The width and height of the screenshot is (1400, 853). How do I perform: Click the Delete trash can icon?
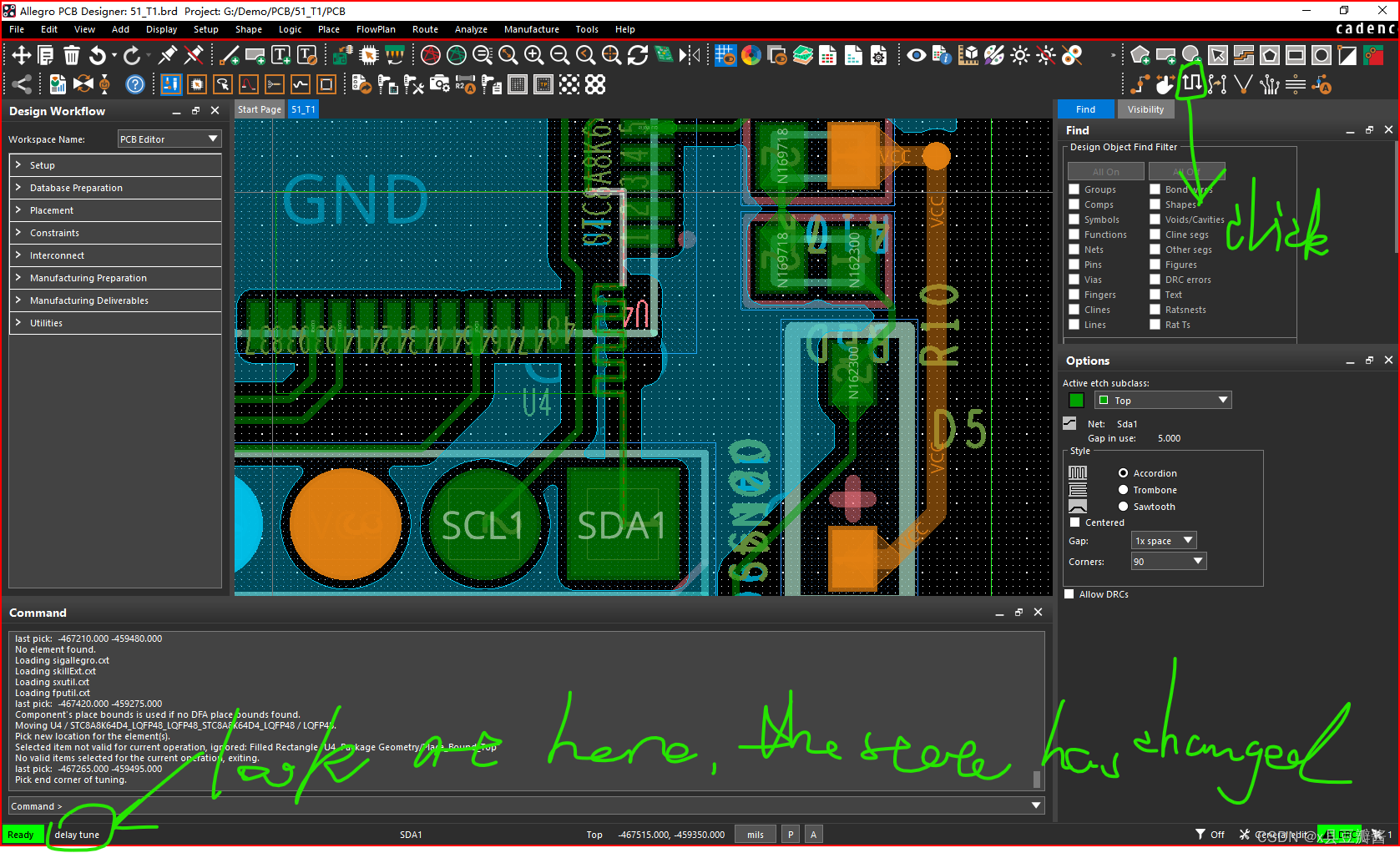pyautogui.click(x=72, y=55)
